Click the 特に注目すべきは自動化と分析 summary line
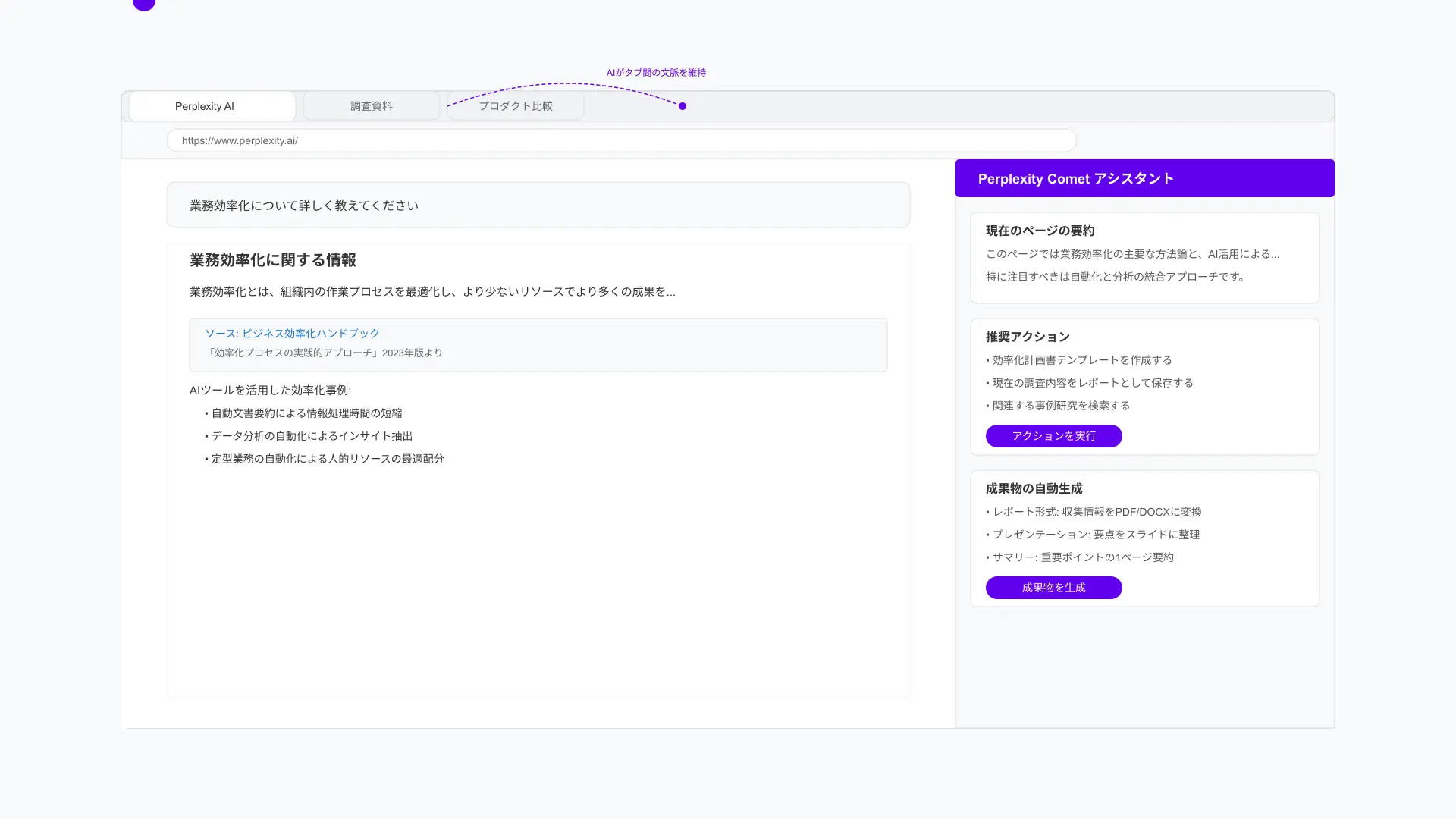Screen dimensions: 1456x819 [1116, 277]
